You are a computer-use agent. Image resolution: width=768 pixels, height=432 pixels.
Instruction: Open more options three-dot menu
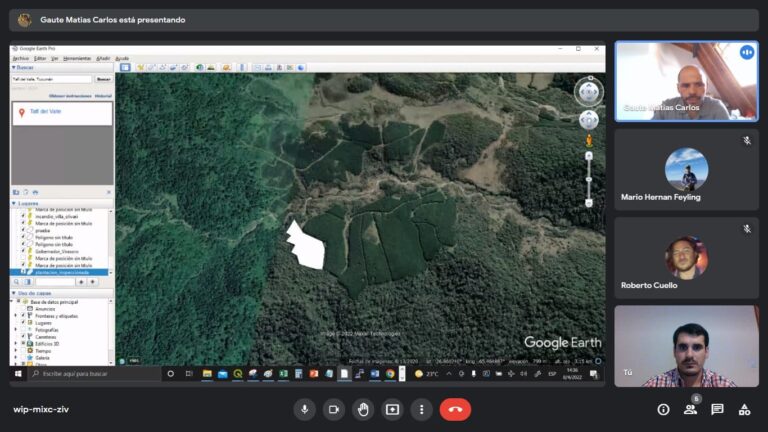(x=421, y=409)
